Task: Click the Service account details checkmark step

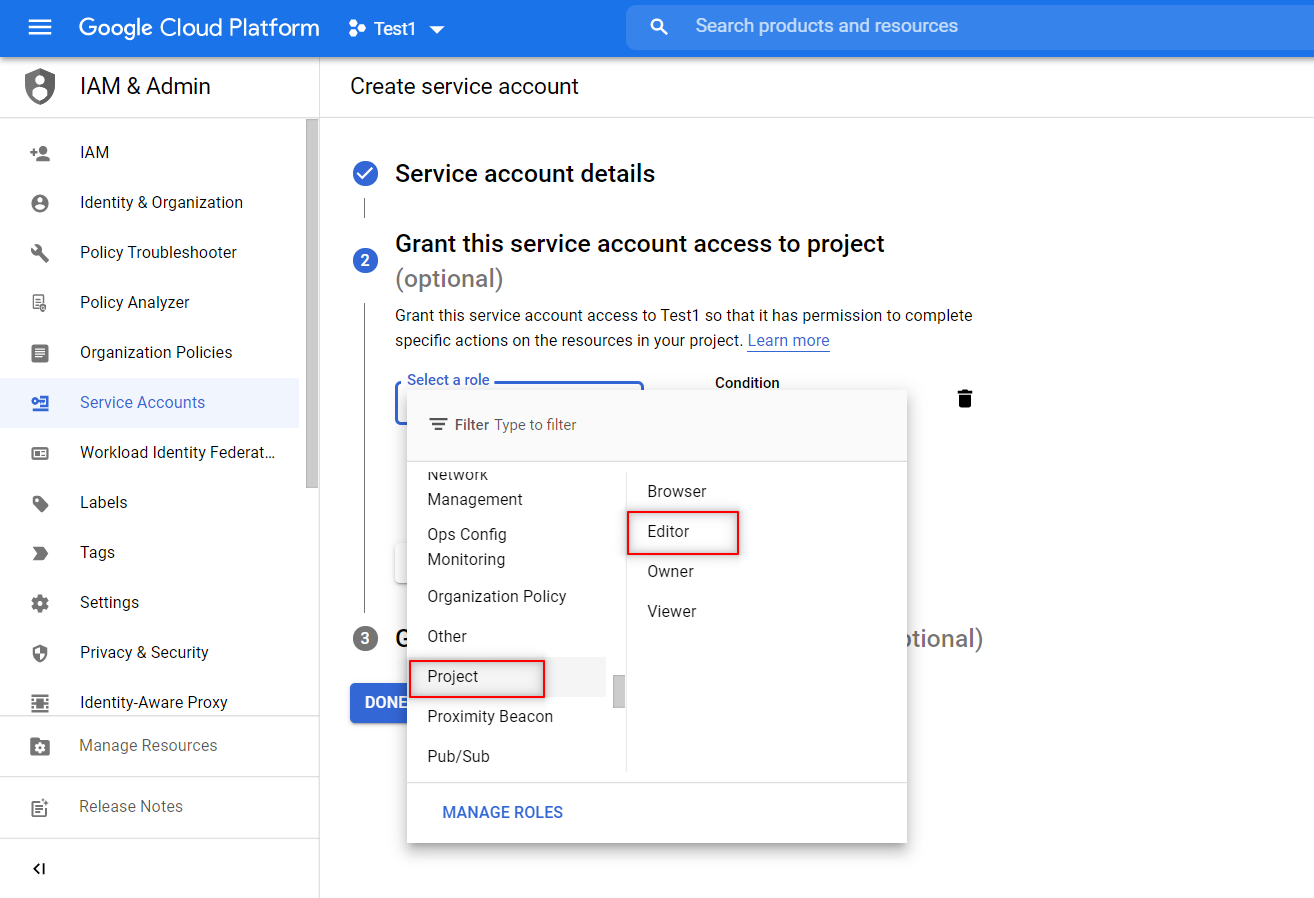Action: tap(366, 174)
